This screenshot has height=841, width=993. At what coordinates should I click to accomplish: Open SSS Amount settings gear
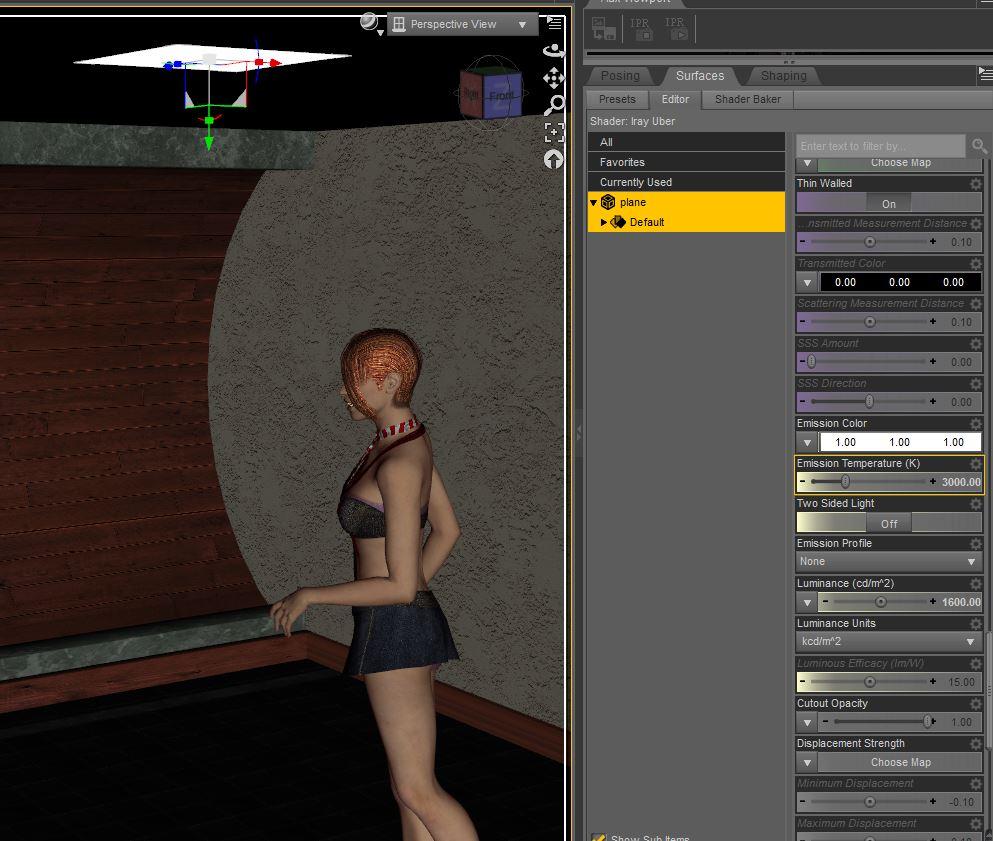point(976,343)
